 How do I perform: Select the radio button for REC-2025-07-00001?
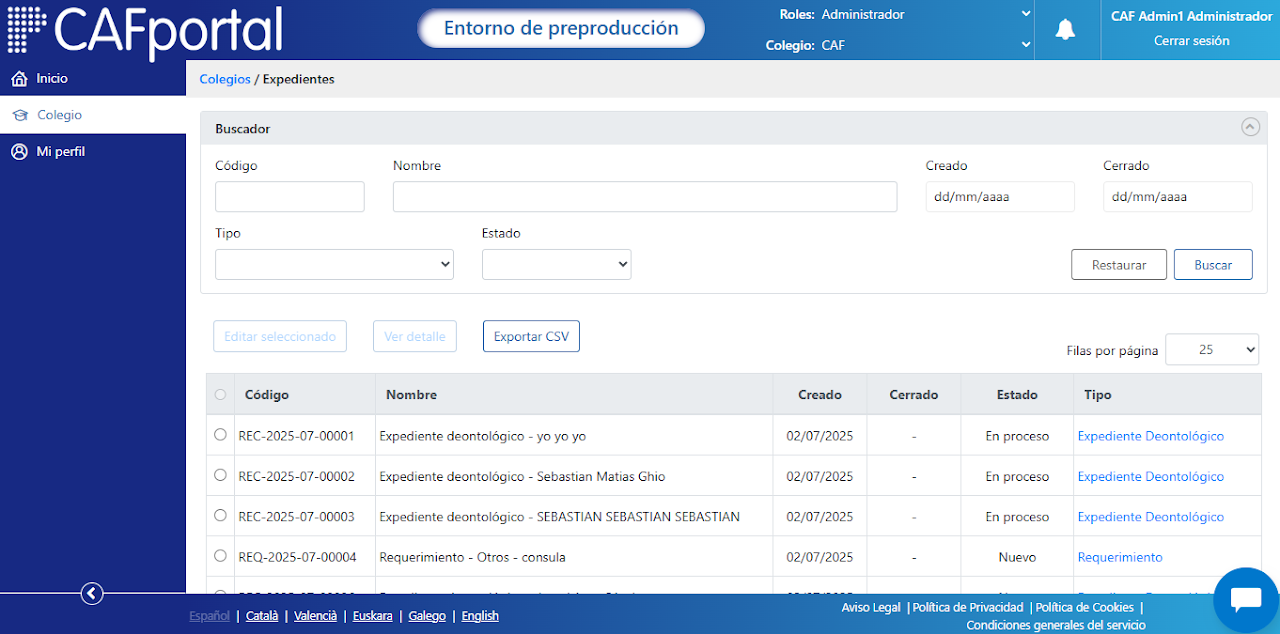click(x=220, y=435)
